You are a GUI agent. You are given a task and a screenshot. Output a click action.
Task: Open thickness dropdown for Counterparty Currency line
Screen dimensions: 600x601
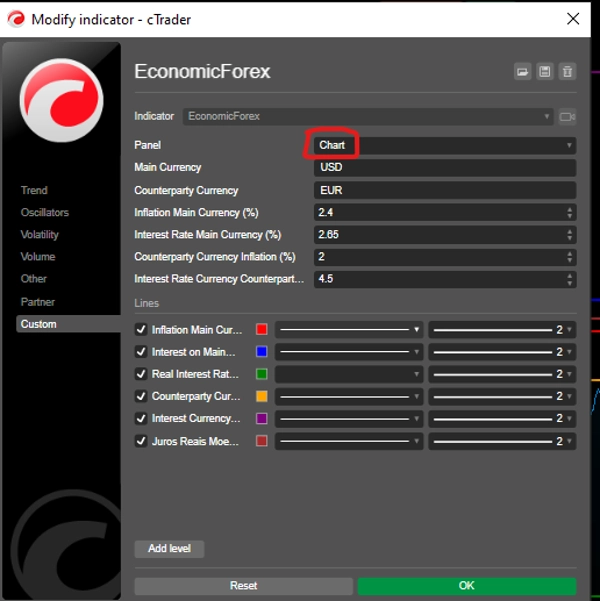coord(501,396)
